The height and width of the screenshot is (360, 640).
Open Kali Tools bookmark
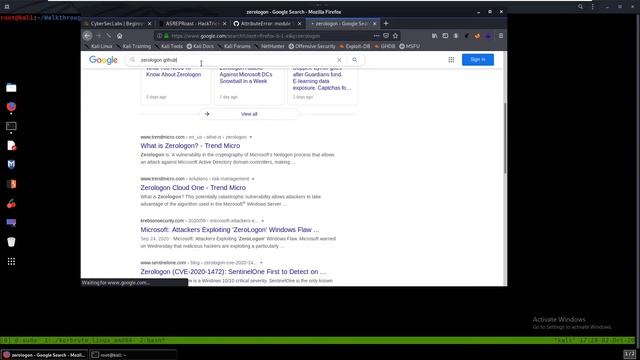pos(169,46)
